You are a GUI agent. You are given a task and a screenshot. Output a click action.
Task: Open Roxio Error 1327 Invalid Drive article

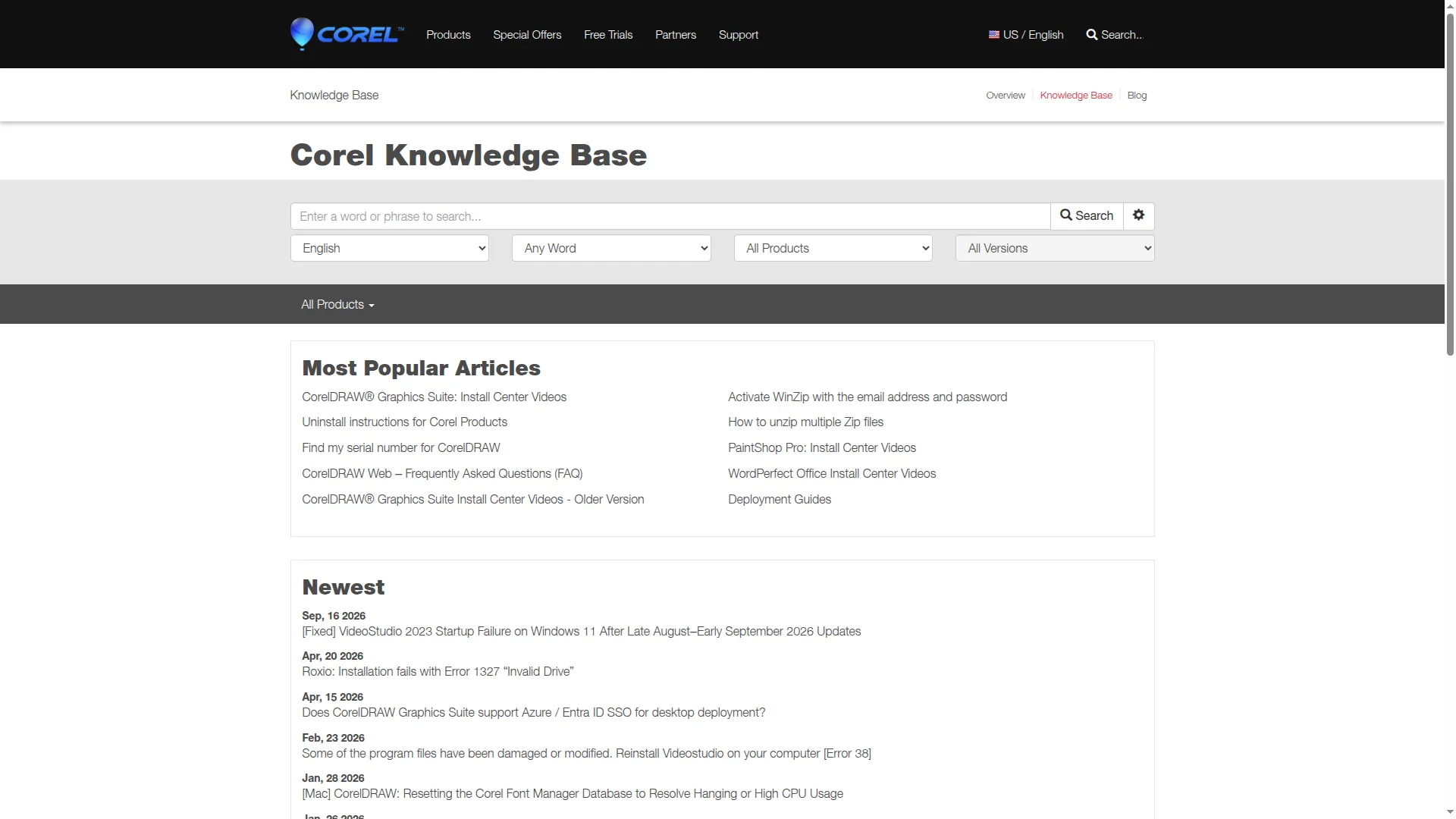(438, 671)
